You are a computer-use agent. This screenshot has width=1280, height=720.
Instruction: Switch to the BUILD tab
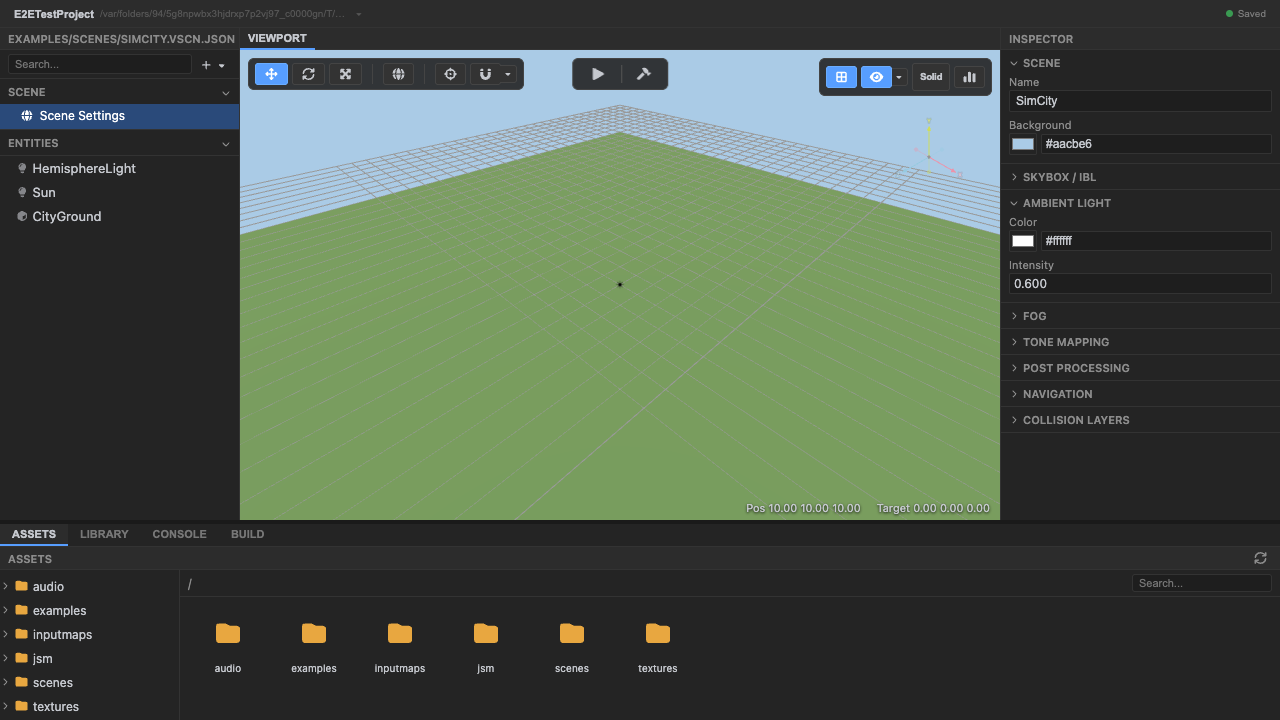click(x=247, y=534)
